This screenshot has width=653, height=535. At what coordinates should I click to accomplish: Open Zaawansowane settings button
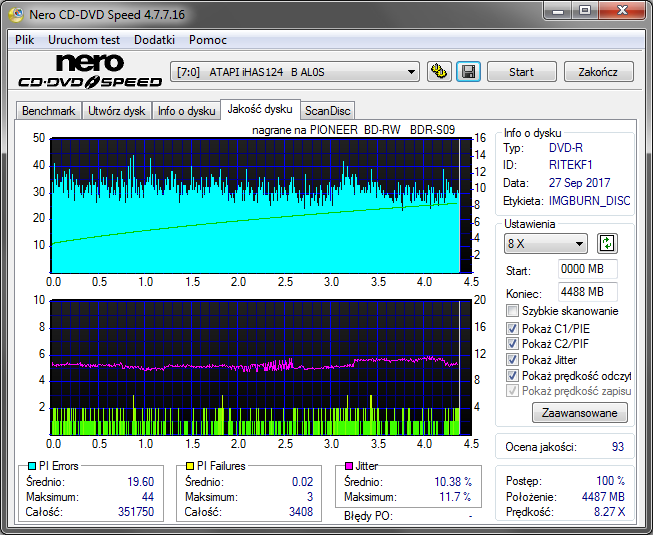tap(580, 413)
